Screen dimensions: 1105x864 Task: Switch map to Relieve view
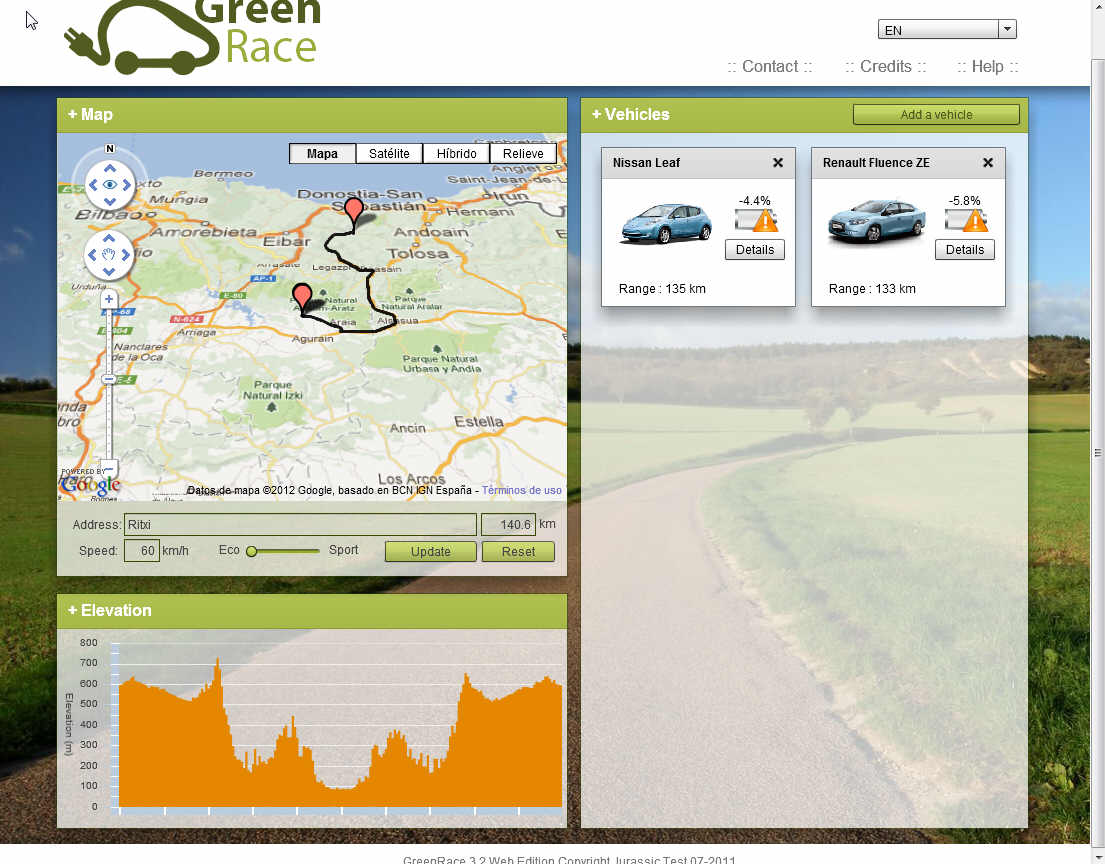[x=523, y=154]
